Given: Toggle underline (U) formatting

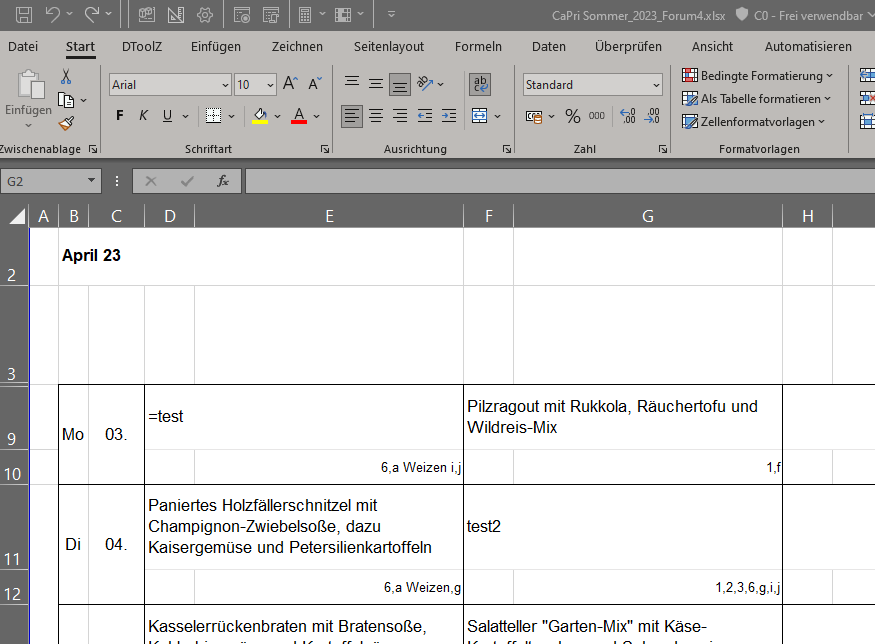Looking at the screenshot, I should point(167,116).
